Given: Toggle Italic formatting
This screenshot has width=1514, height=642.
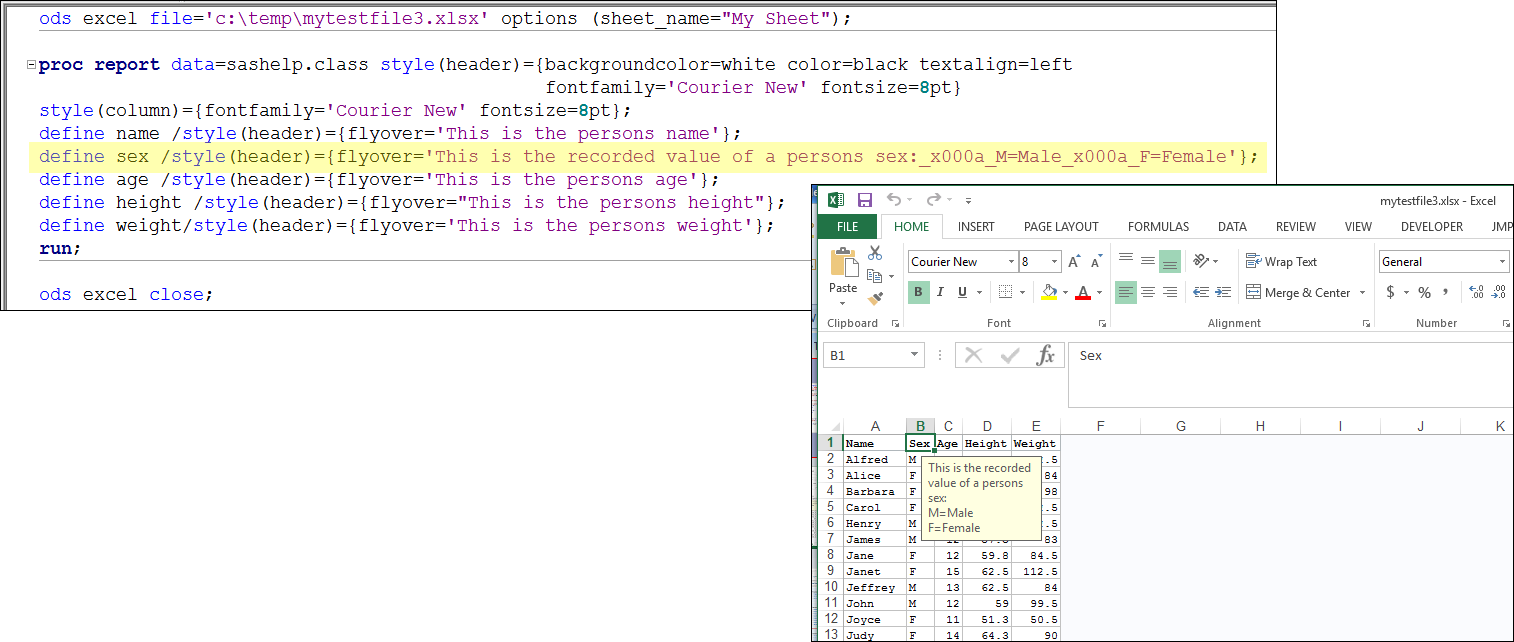Looking at the screenshot, I should click(x=940, y=293).
